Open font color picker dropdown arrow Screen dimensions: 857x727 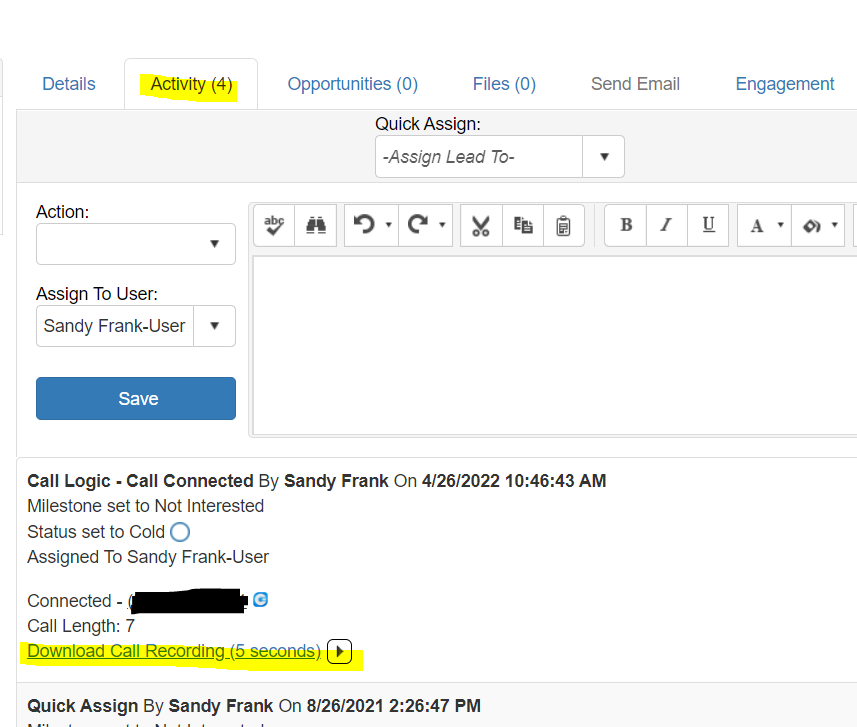tap(781, 225)
